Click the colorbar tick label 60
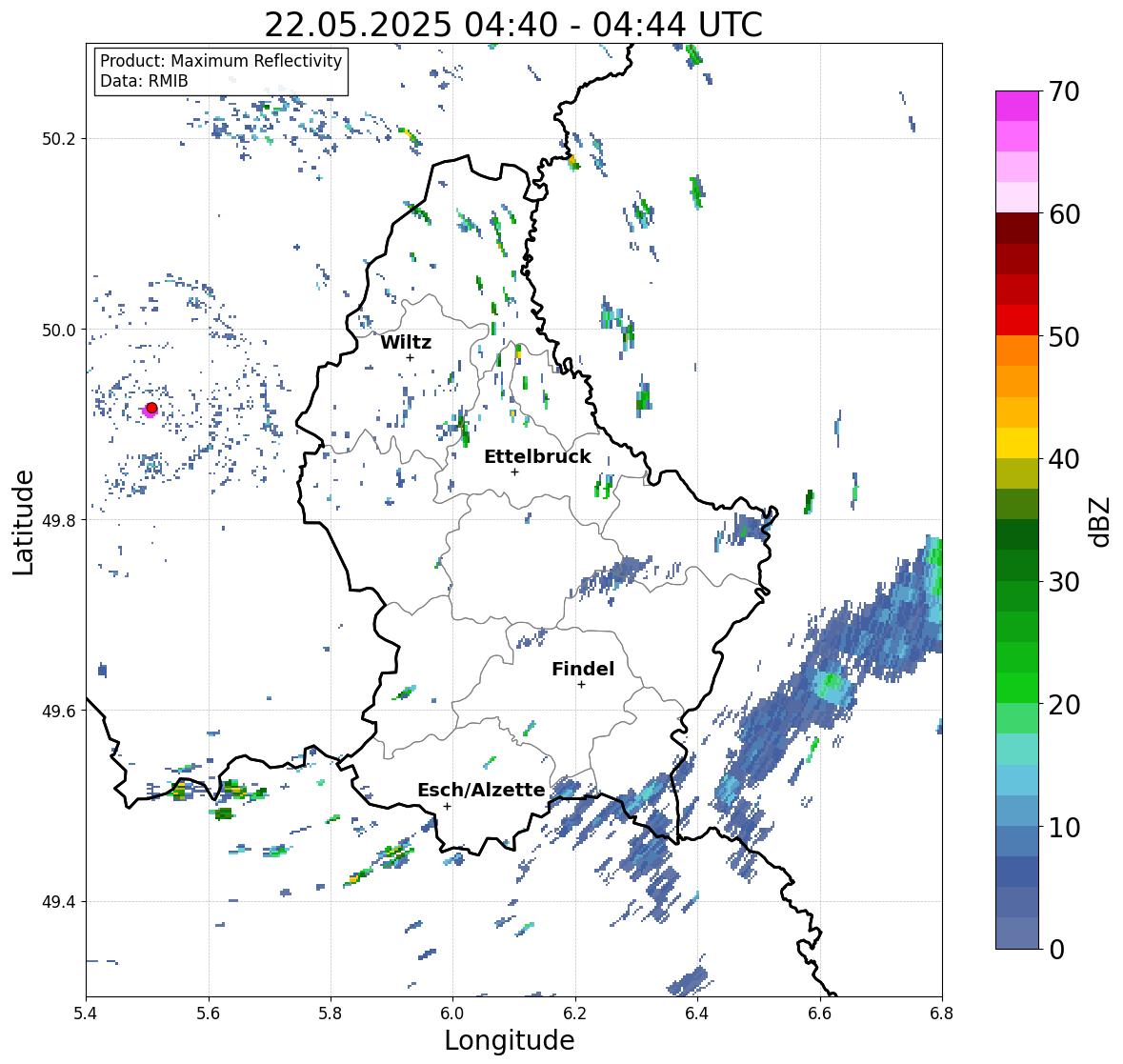The height and width of the screenshot is (1064, 1123). pos(1064,214)
